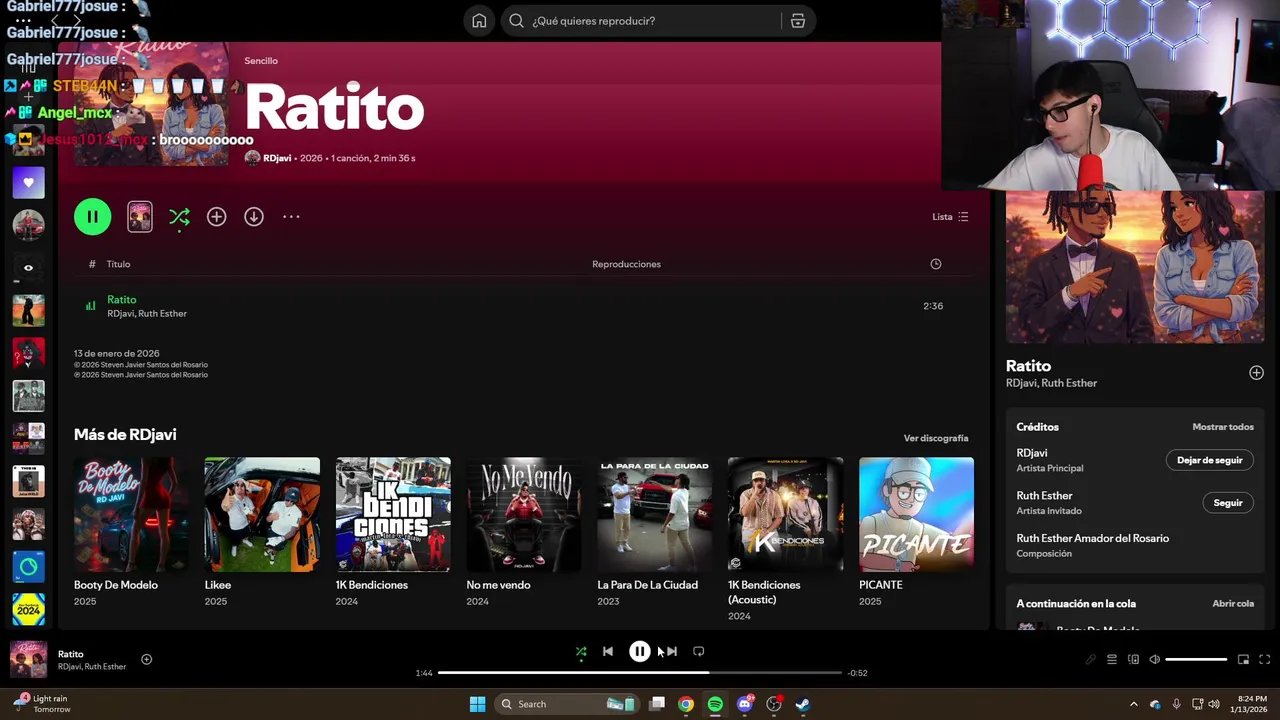Expand hidden system tray icons chevron
Screen dimensions: 1280x720
1133,704
